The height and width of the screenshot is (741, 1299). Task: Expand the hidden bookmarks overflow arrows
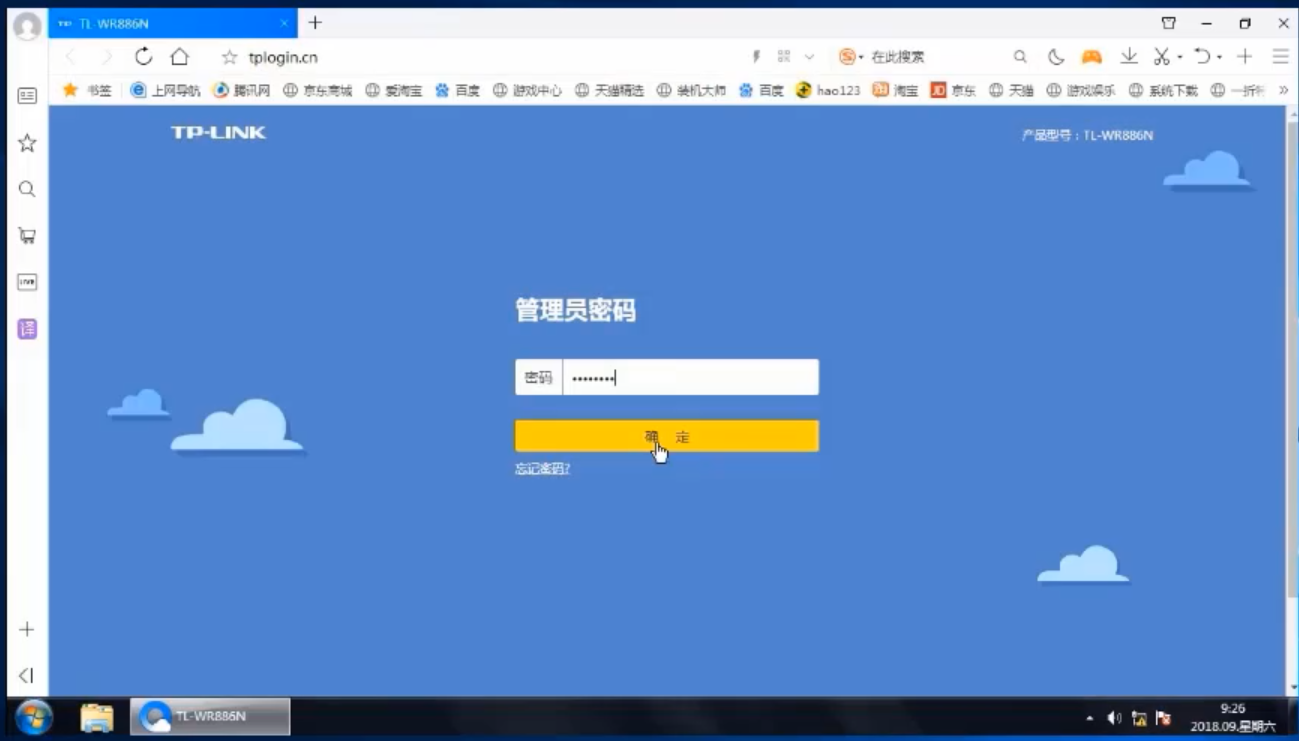pos(1283,90)
